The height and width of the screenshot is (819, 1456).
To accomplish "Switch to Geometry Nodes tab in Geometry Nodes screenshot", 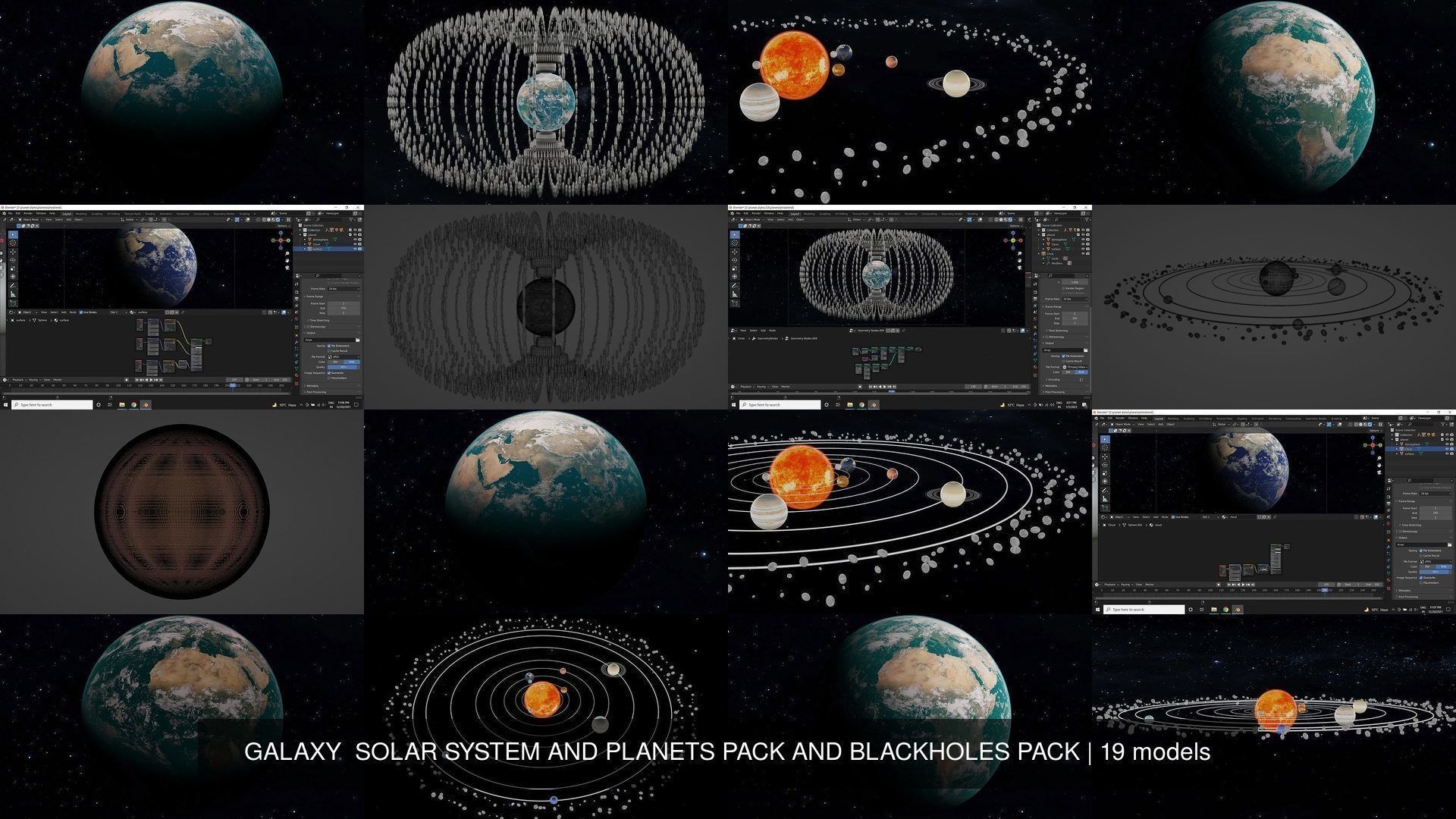I will (x=952, y=214).
